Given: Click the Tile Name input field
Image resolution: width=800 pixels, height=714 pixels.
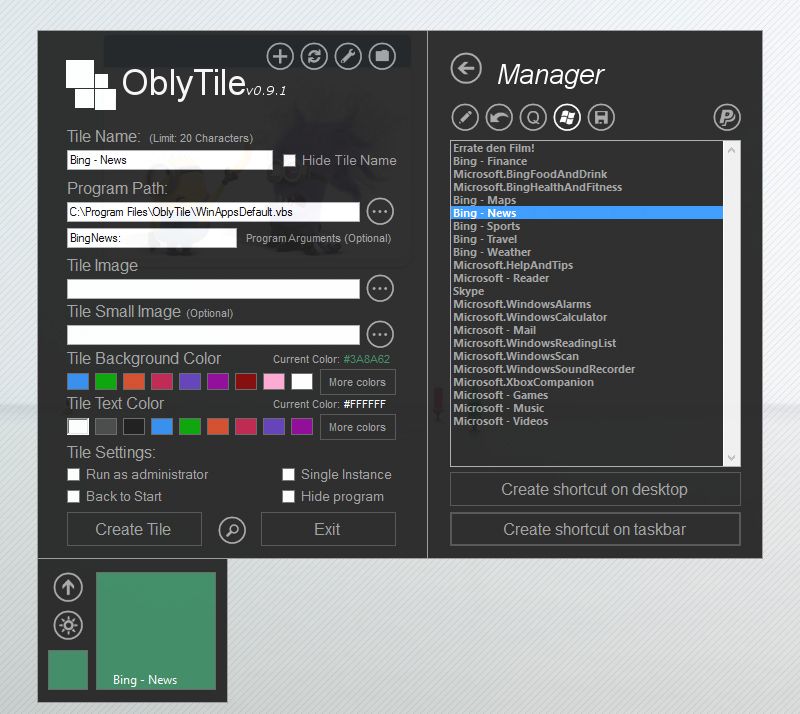Looking at the screenshot, I should click(x=169, y=160).
